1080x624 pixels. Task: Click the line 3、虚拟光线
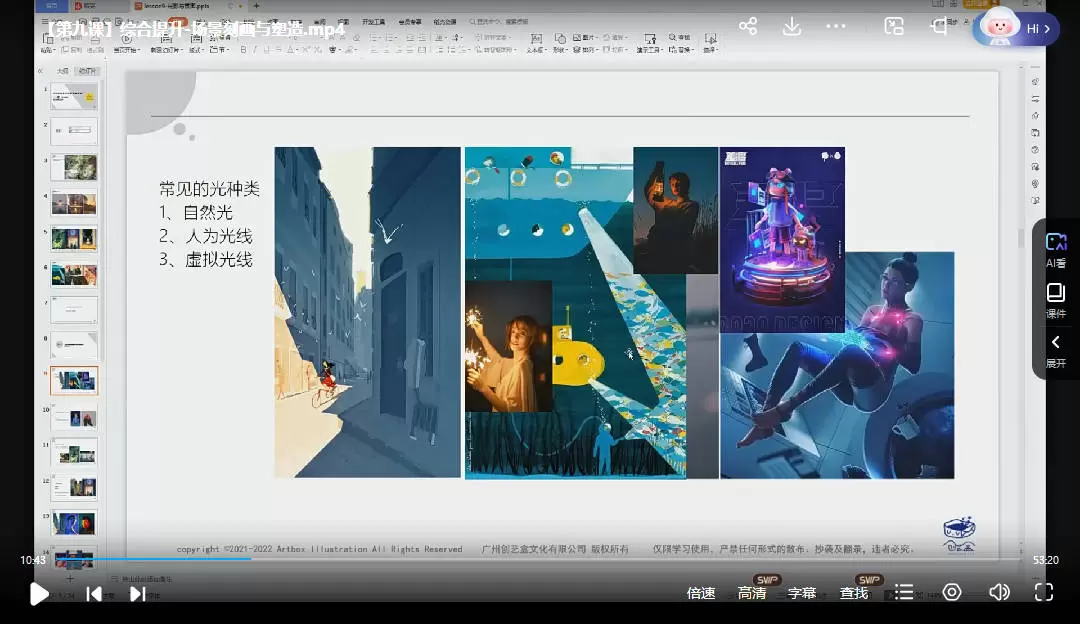click(x=205, y=260)
